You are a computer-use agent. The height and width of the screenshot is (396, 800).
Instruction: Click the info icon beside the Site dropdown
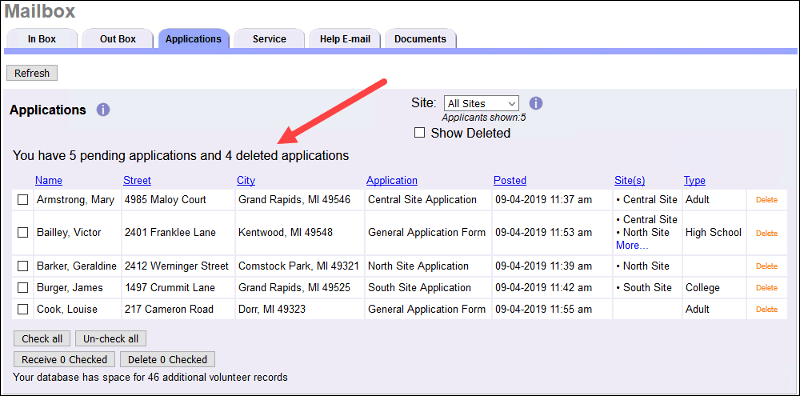tap(536, 104)
